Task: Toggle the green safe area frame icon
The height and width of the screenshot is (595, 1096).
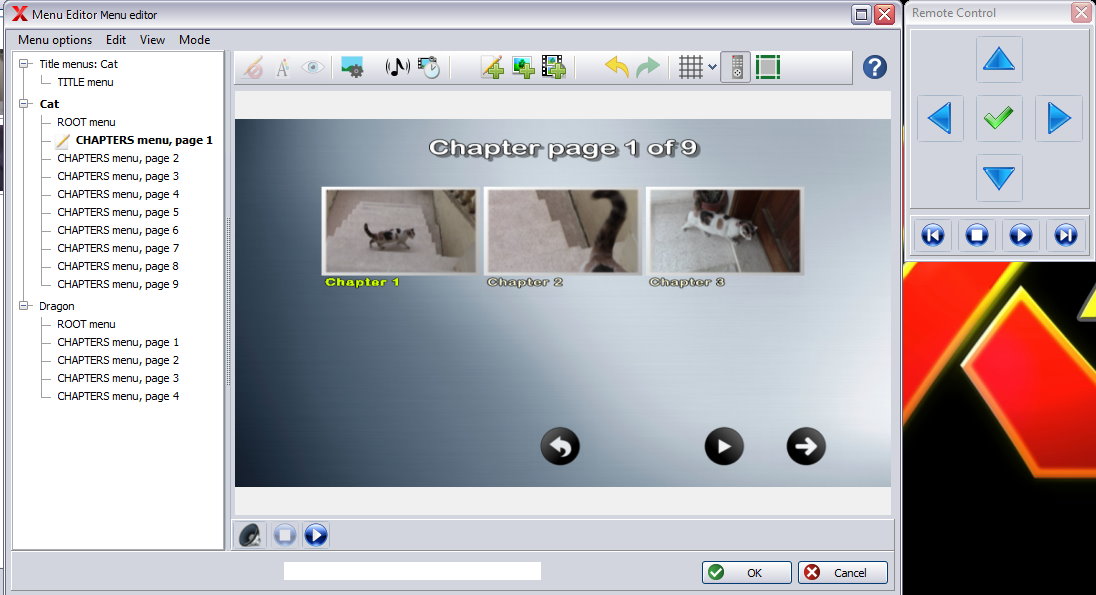Action: tap(767, 67)
